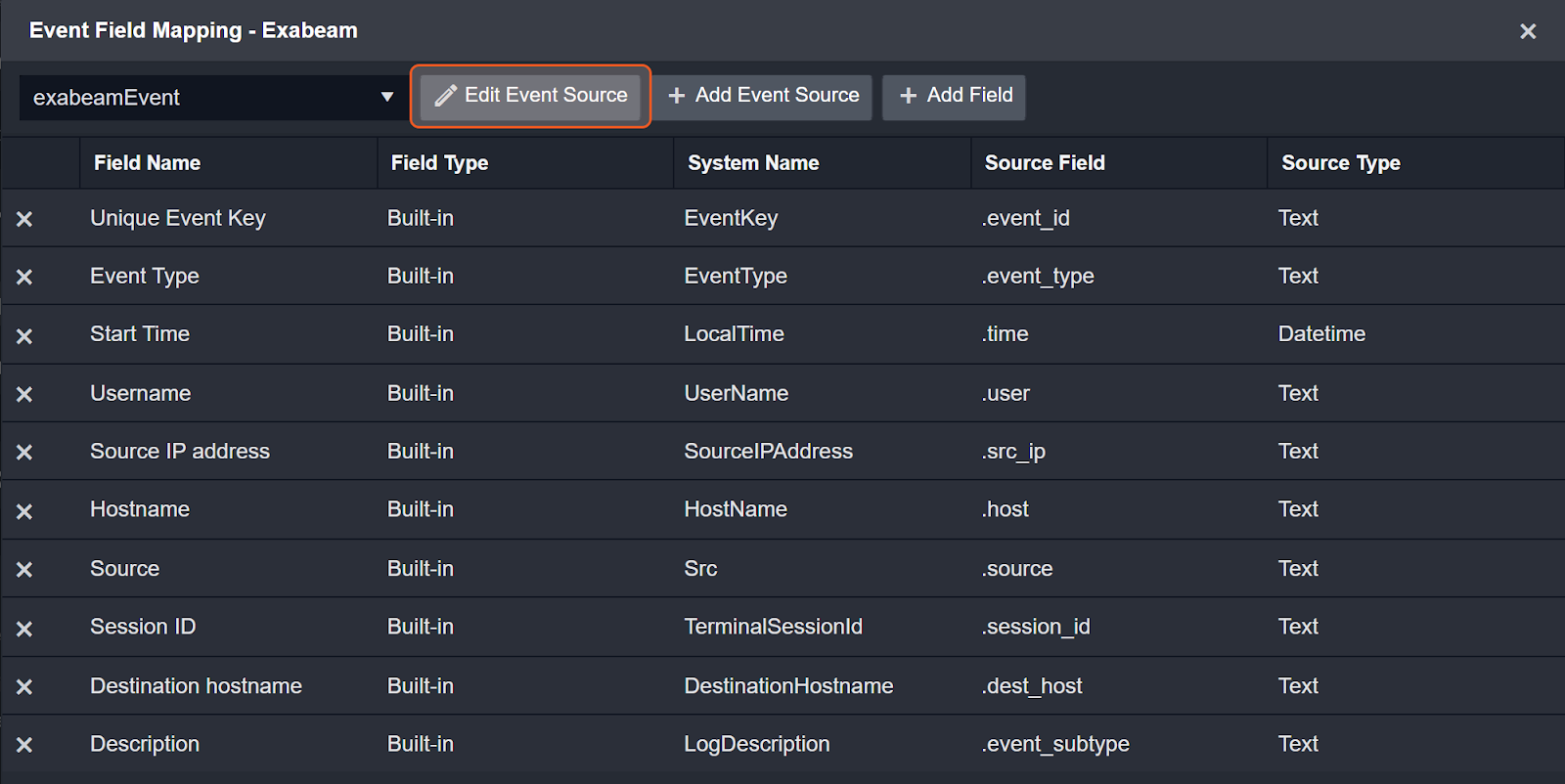This screenshot has width=1565, height=784.
Task: Select the .source source field
Action: [x=1017, y=569]
